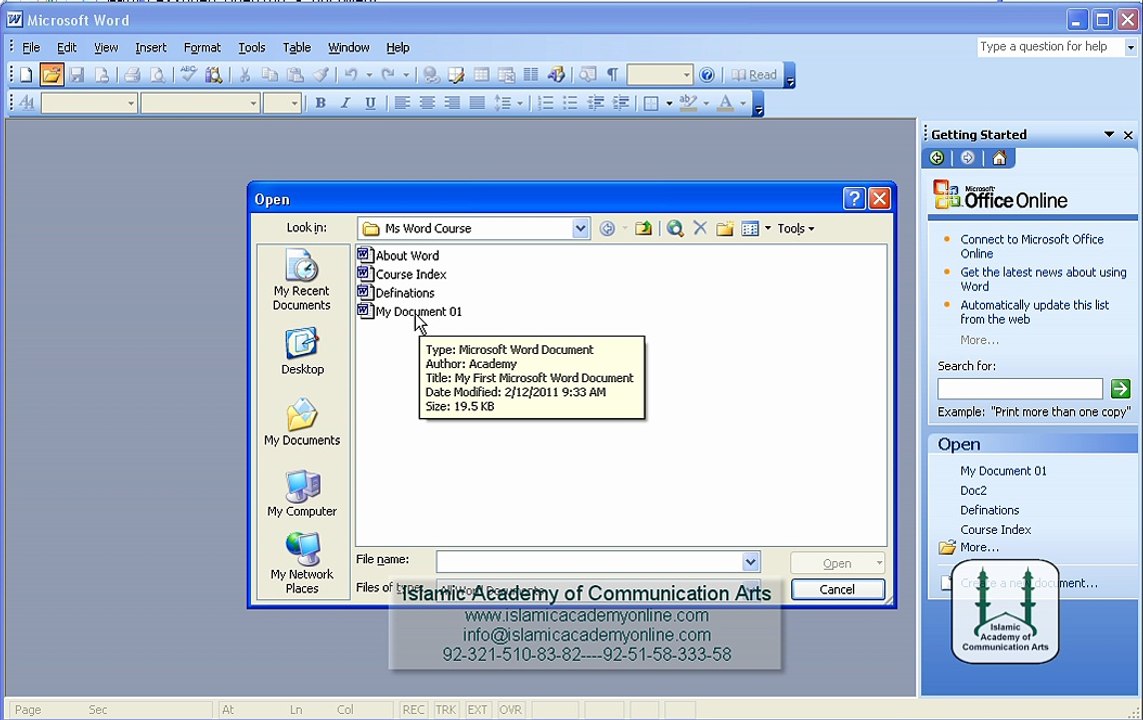Click the Increase Indent icon
The image size is (1143, 720).
[620, 103]
